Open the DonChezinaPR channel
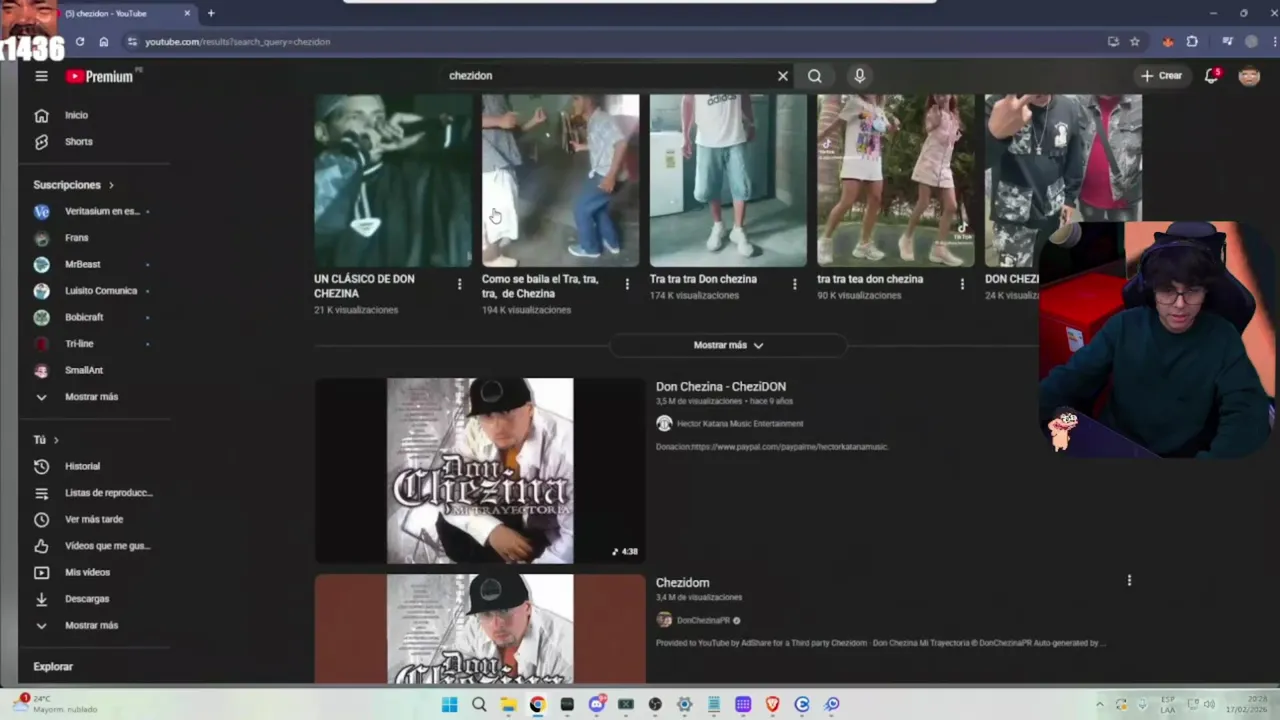 [x=703, y=621]
